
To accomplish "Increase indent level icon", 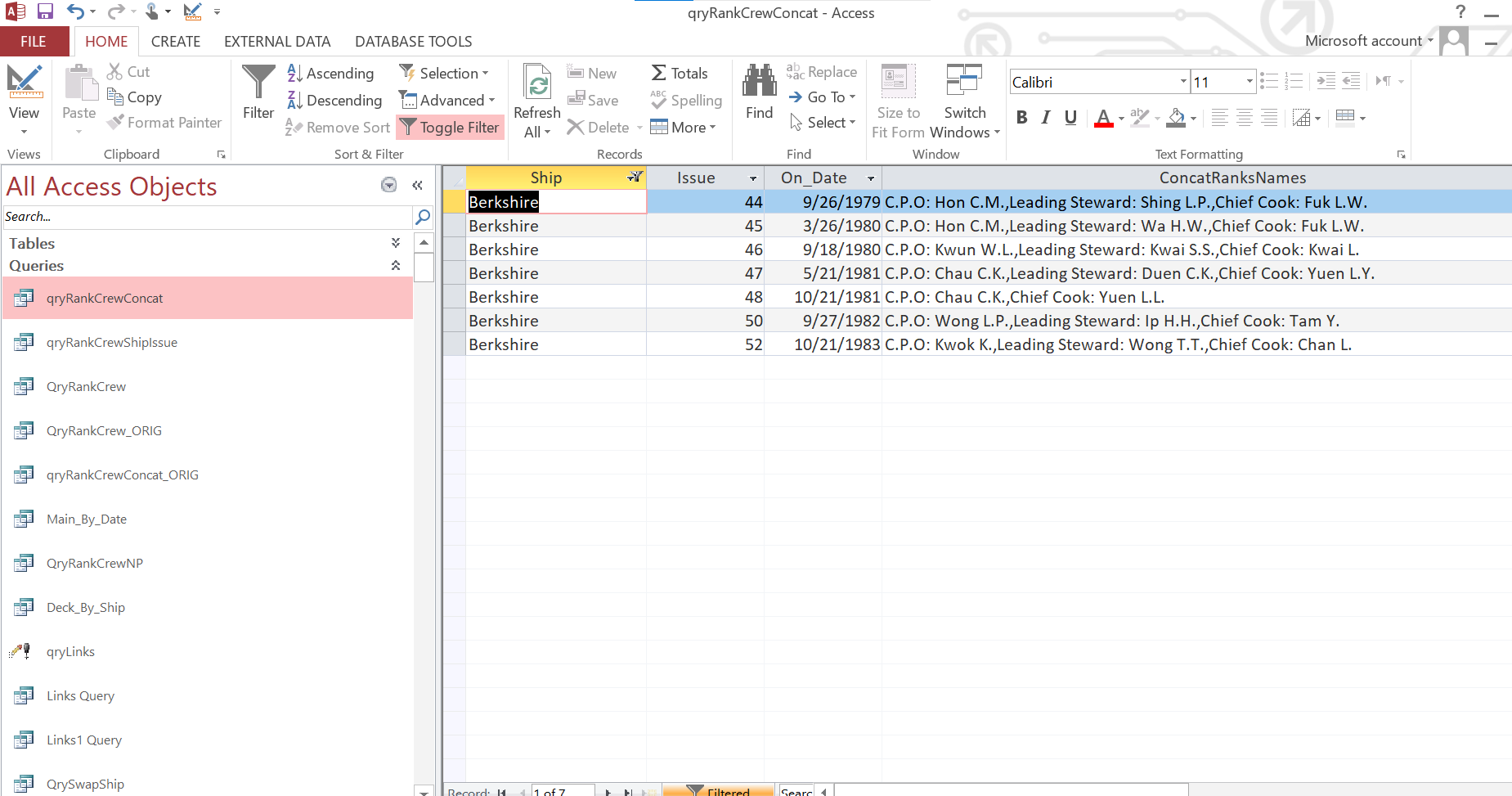I will 1326,81.
